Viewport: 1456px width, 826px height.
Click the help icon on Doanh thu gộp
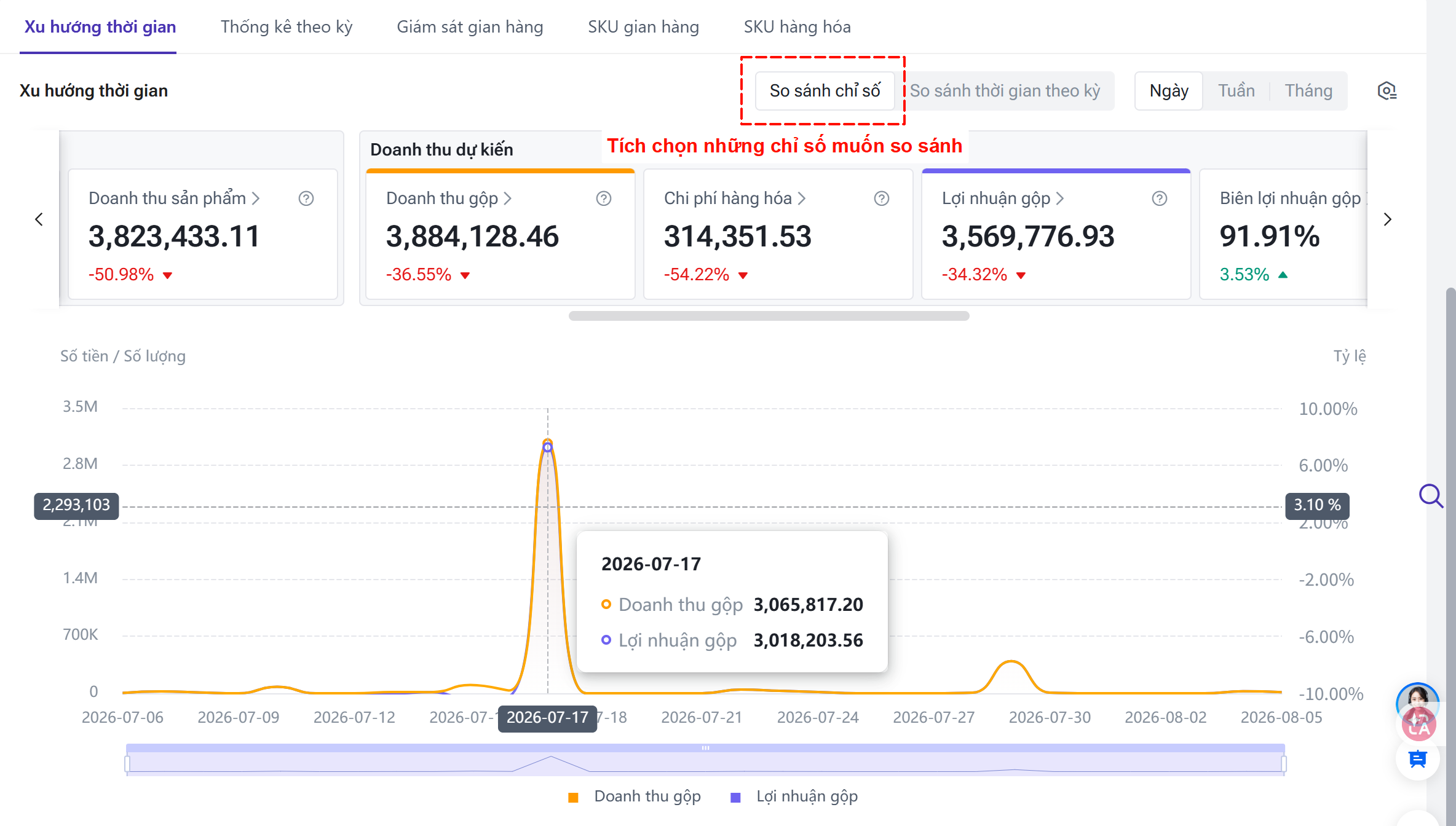[604, 199]
